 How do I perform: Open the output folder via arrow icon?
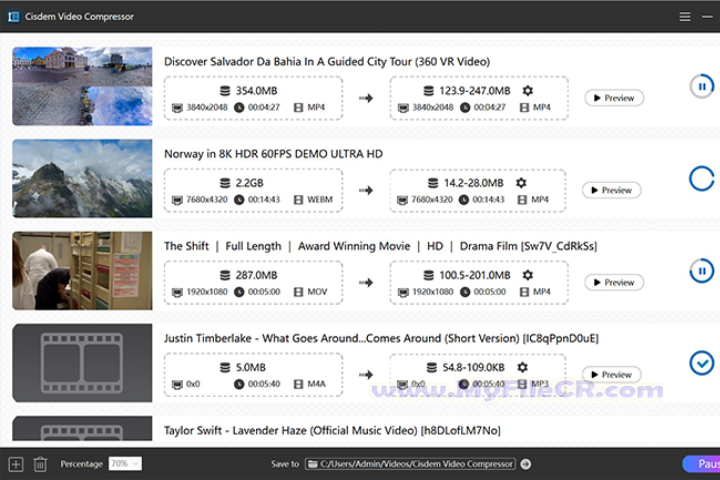526,464
